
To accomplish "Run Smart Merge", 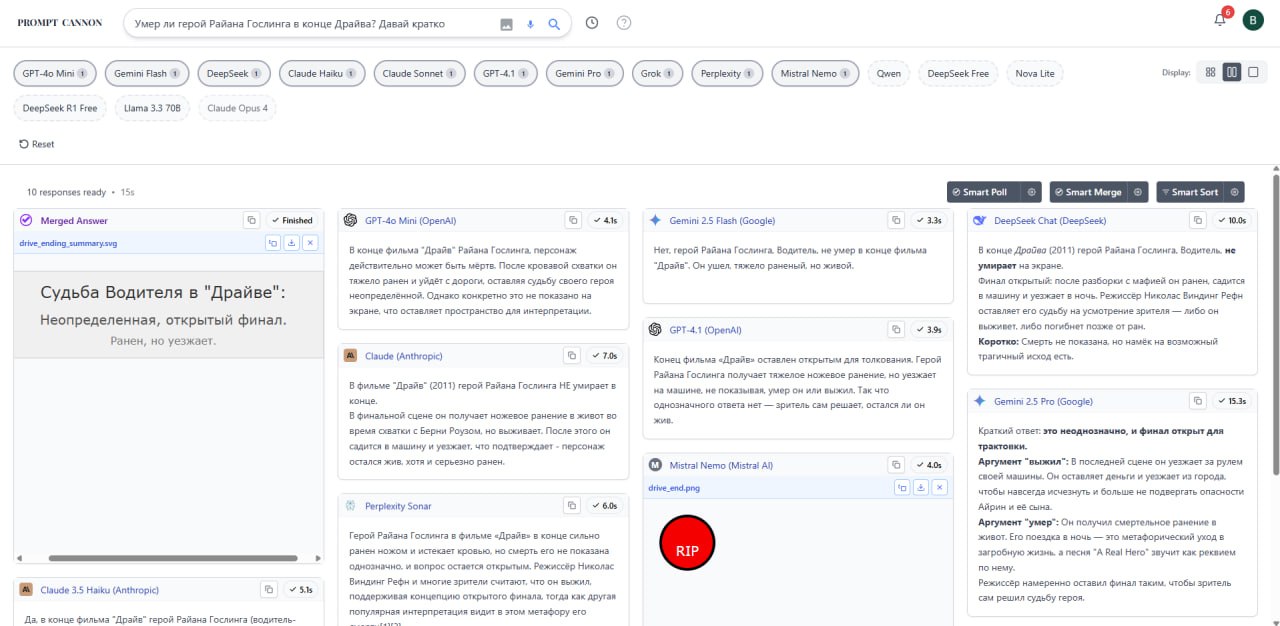I will click(x=1090, y=192).
